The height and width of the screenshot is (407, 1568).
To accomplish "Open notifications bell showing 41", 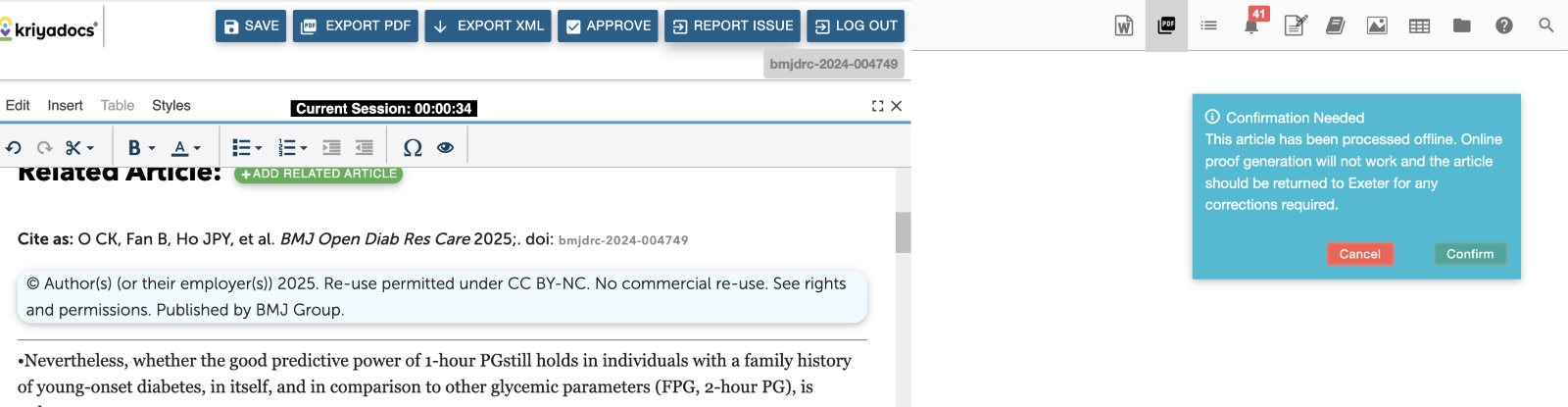I will (x=1251, y=25).
